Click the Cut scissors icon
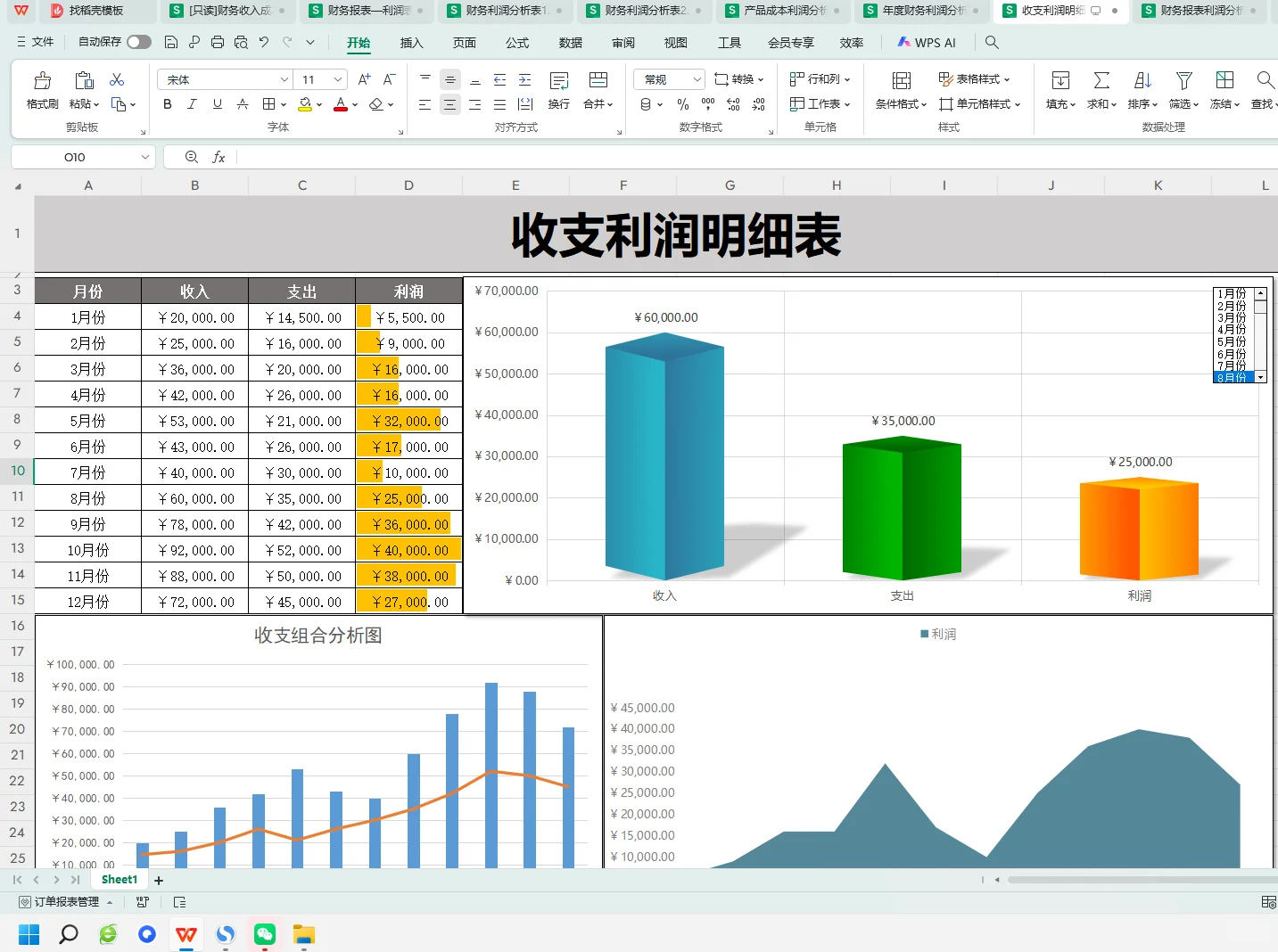1278x952 pixels. pos(117,79)
